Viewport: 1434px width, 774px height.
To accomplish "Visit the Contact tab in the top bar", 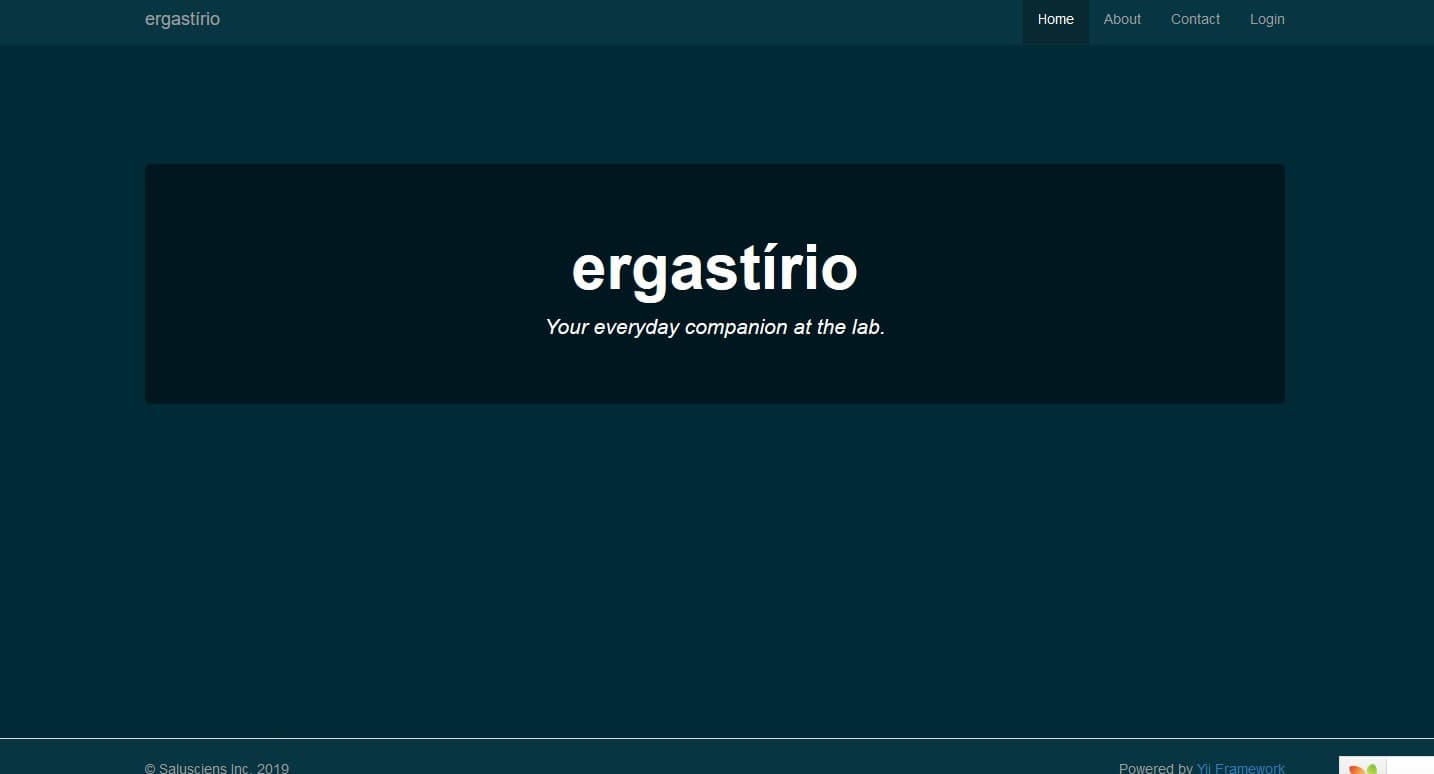I will tap(1194, 19).
